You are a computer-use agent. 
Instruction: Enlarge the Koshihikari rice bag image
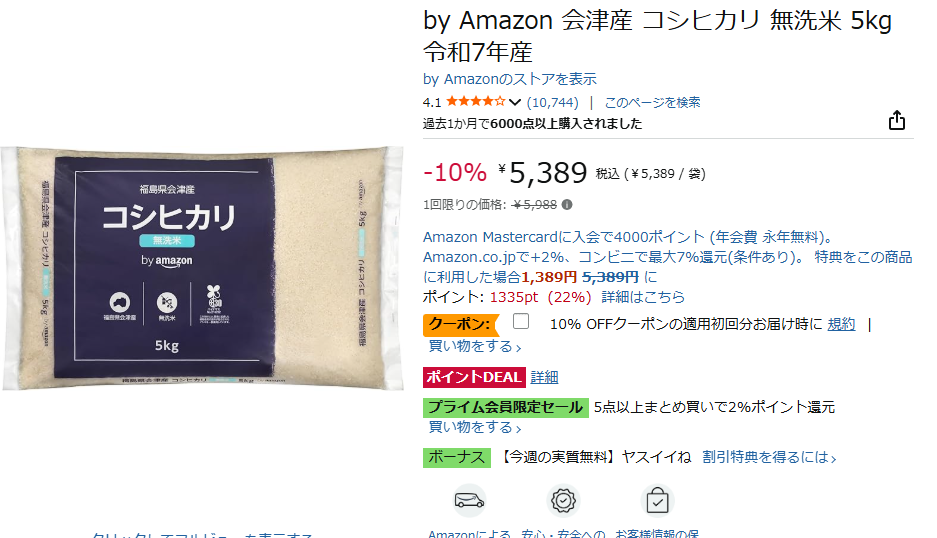203,268
